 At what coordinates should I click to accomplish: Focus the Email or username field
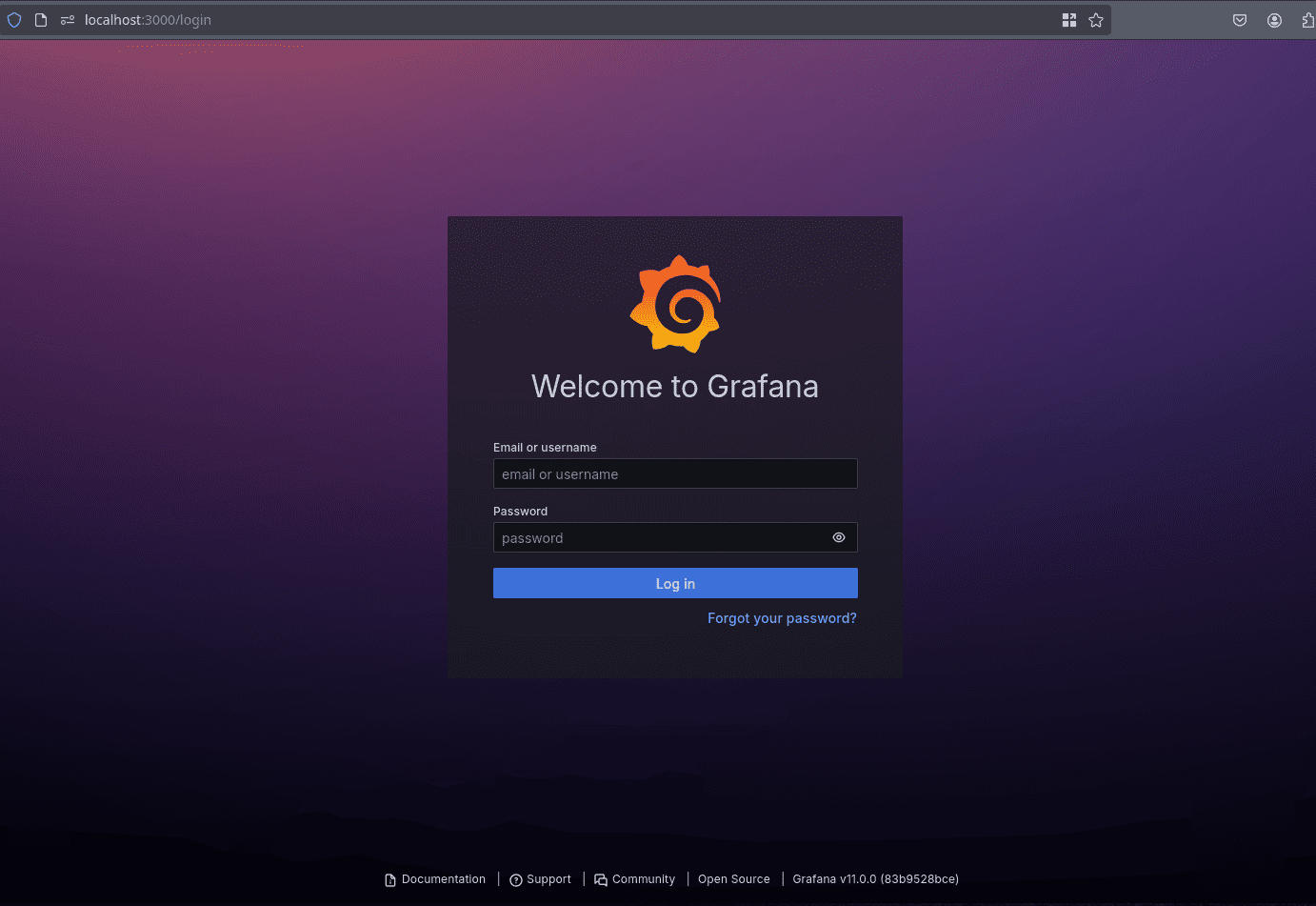coord(674,473)
